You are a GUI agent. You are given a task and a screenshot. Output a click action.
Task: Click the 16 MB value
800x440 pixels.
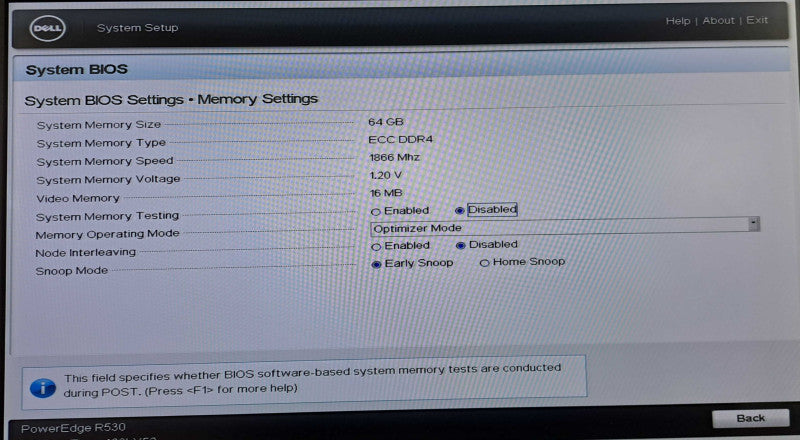pos(386,193)
